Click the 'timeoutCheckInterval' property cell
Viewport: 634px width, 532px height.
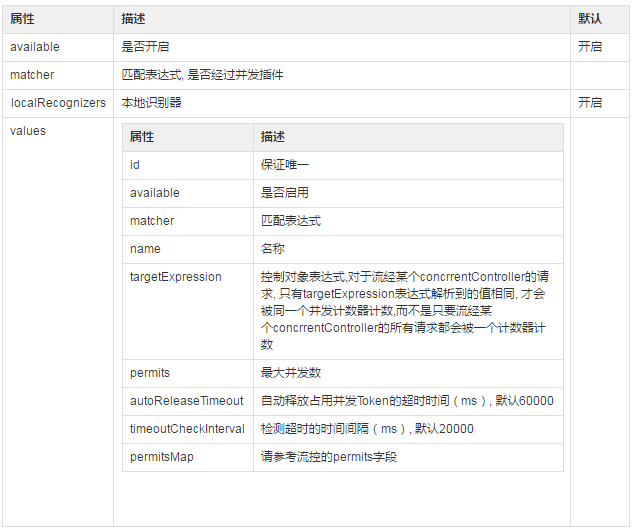pos(187,429)
